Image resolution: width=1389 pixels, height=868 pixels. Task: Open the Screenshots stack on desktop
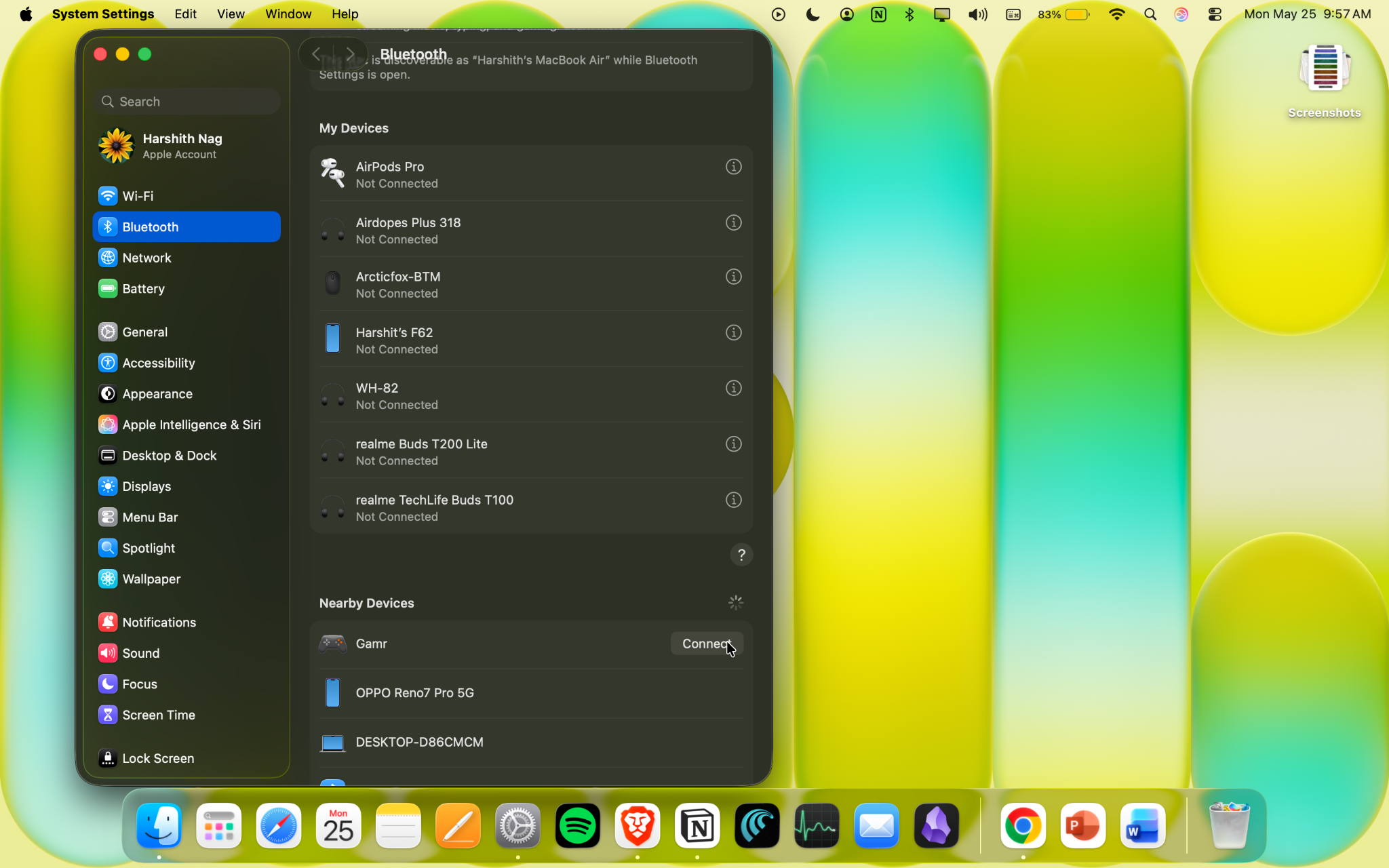(1325, 81)
